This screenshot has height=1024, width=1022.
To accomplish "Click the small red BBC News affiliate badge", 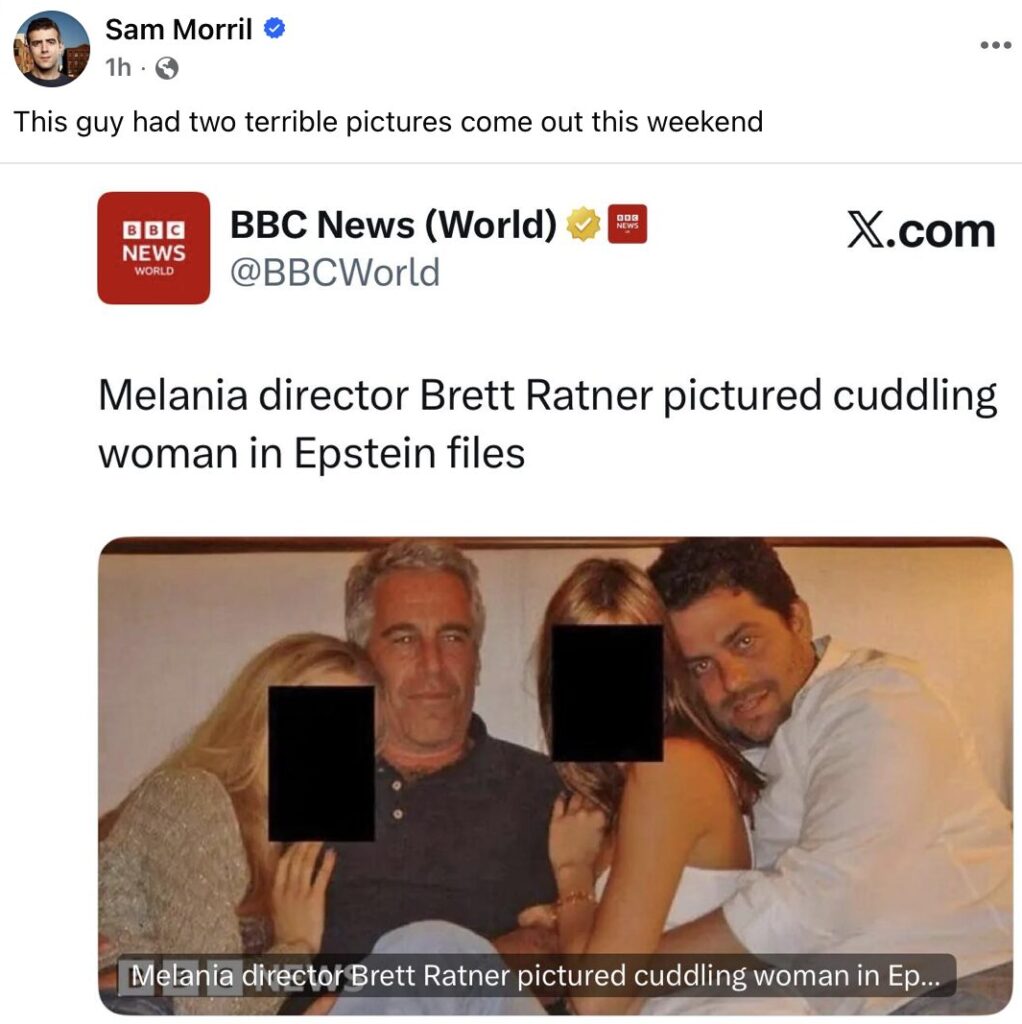I will click(x=627, y=225).
